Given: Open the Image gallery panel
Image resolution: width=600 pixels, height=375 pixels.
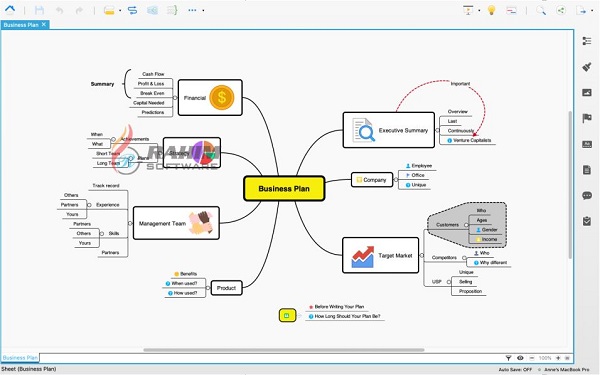Looking at the screenshot, I should pos(587,92).
